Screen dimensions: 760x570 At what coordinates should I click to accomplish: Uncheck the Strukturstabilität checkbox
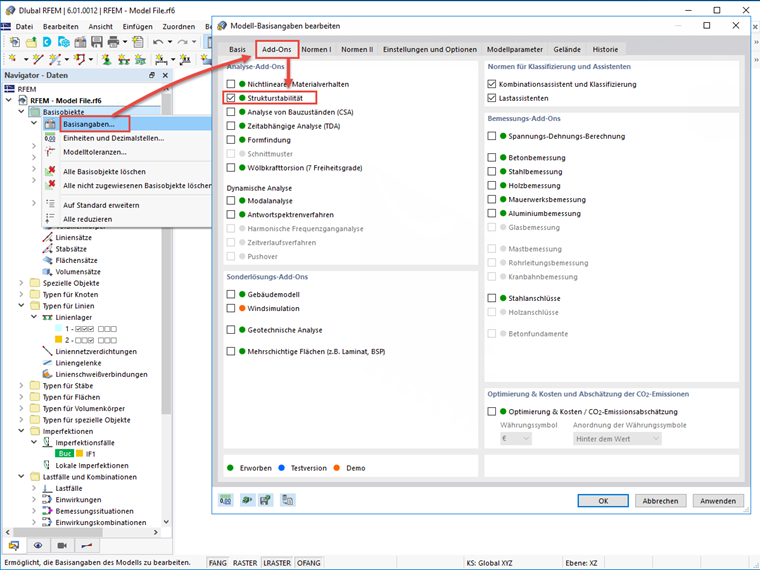(x=231, y=98)
